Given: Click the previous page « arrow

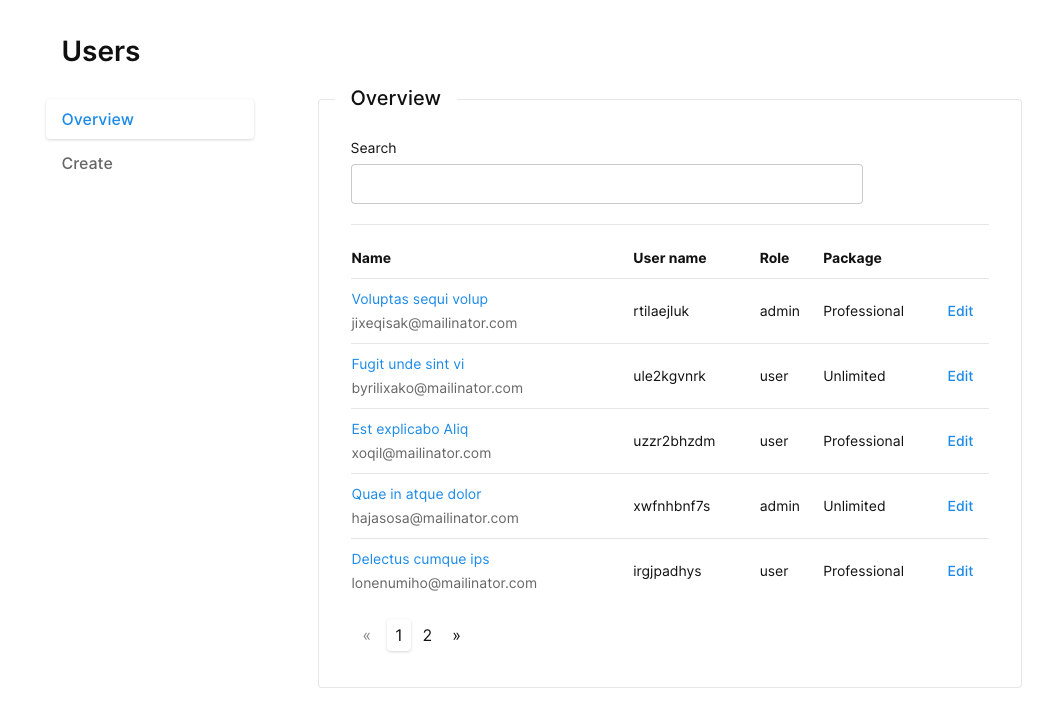Looking at the screenshot, I should pos(367,636).
